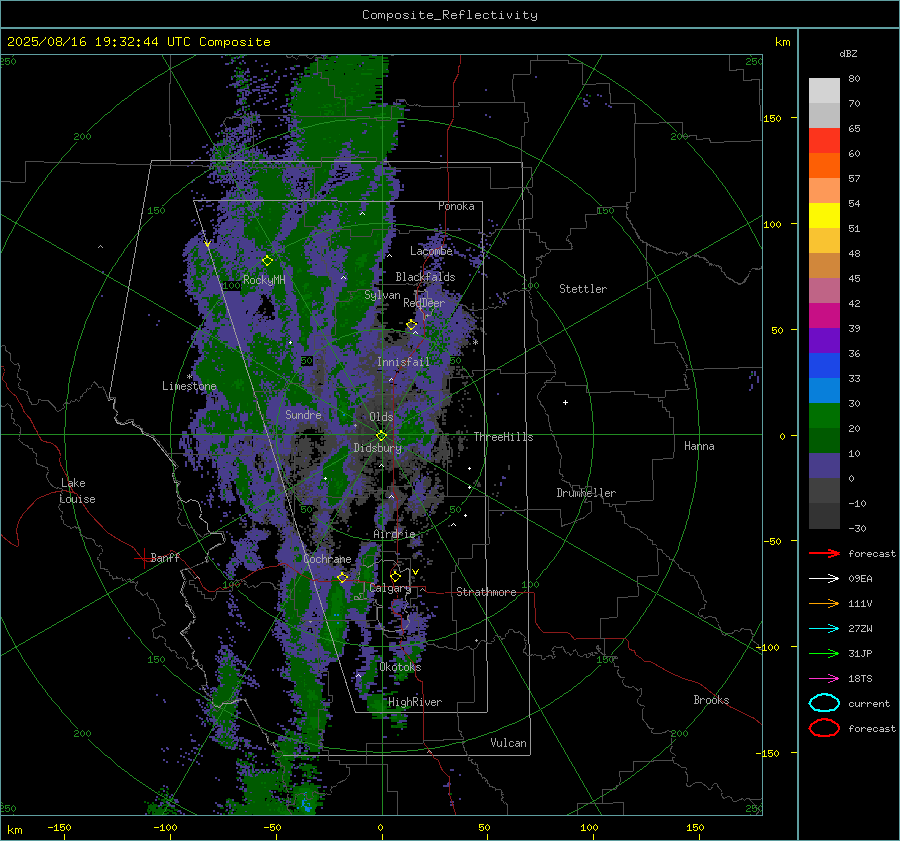This screenshot has width=900, height=841.
Task: Click the red forecast arrow in legend
Action: tap(824, 553)
